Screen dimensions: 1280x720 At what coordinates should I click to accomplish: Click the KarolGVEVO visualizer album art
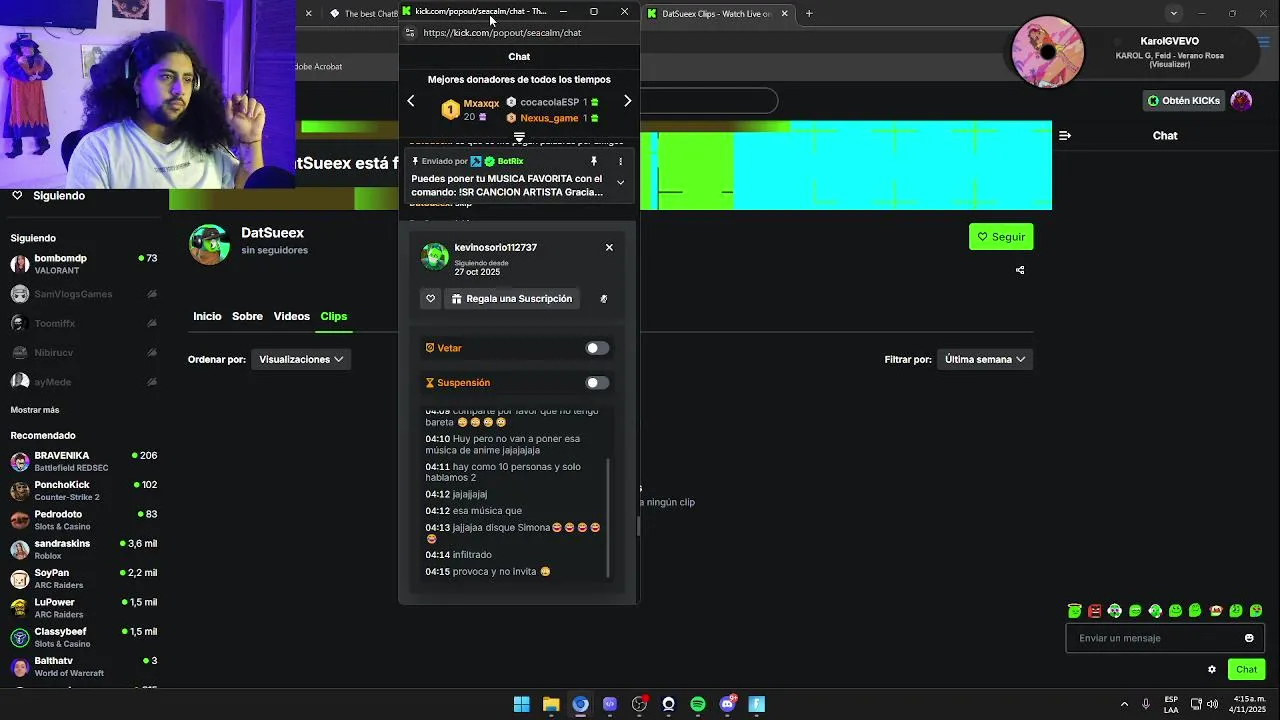(x=1048, y=52)
